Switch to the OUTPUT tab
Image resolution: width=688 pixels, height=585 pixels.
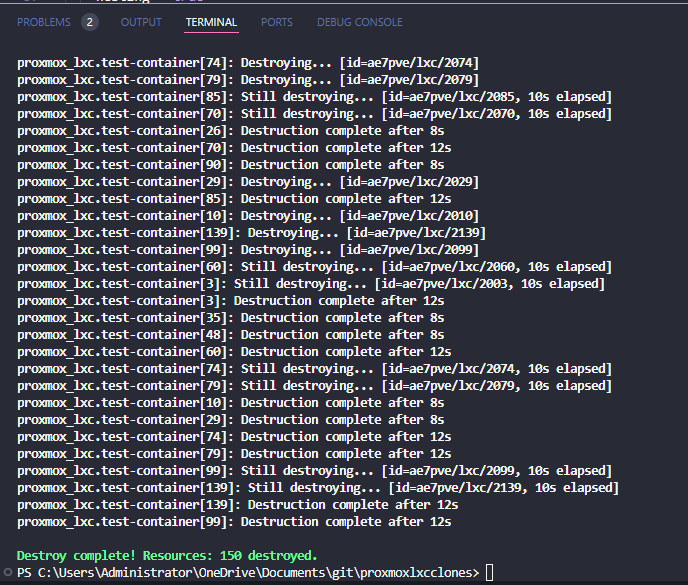pos(141,22)
